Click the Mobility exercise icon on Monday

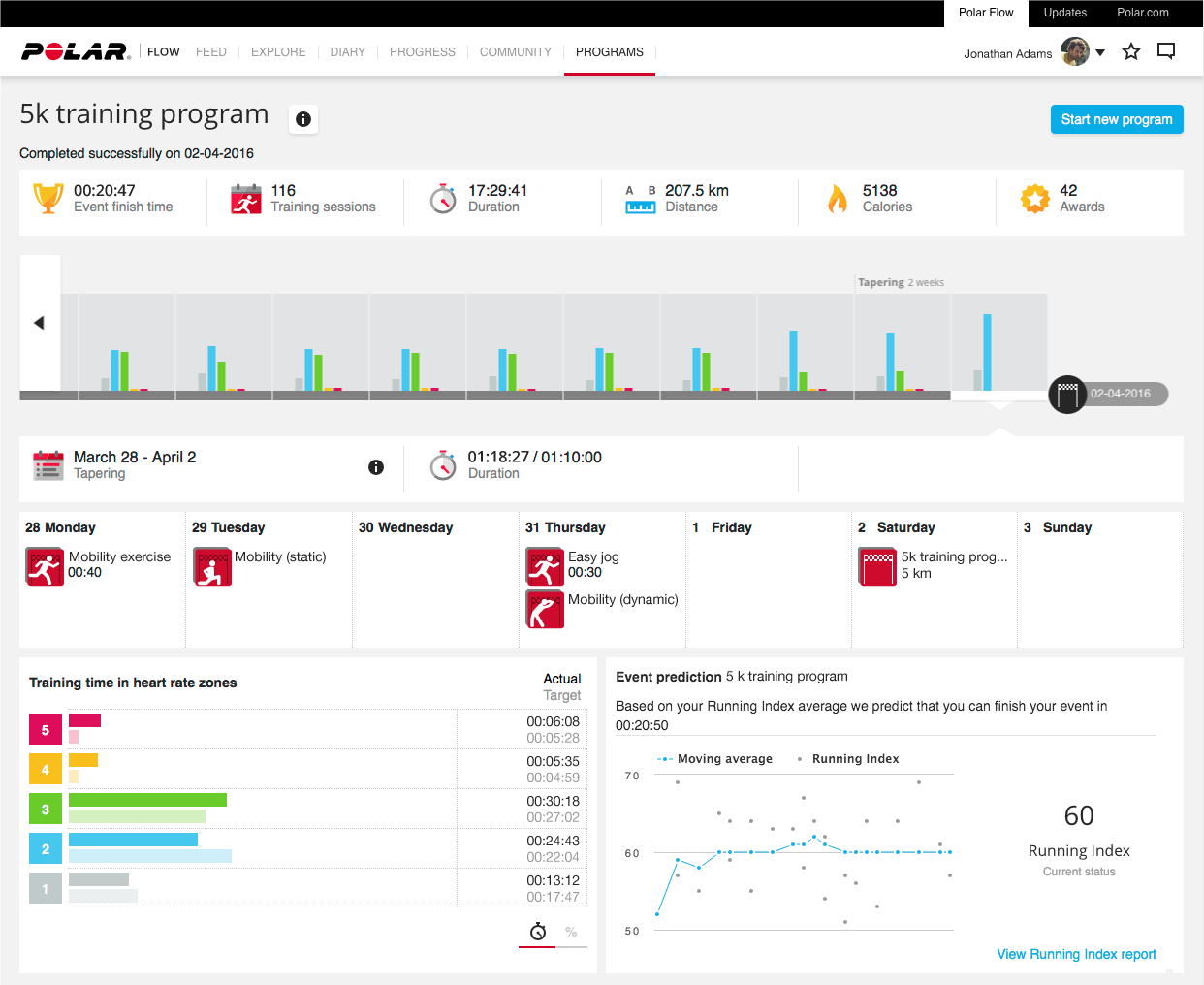click(x=45, y=567)
